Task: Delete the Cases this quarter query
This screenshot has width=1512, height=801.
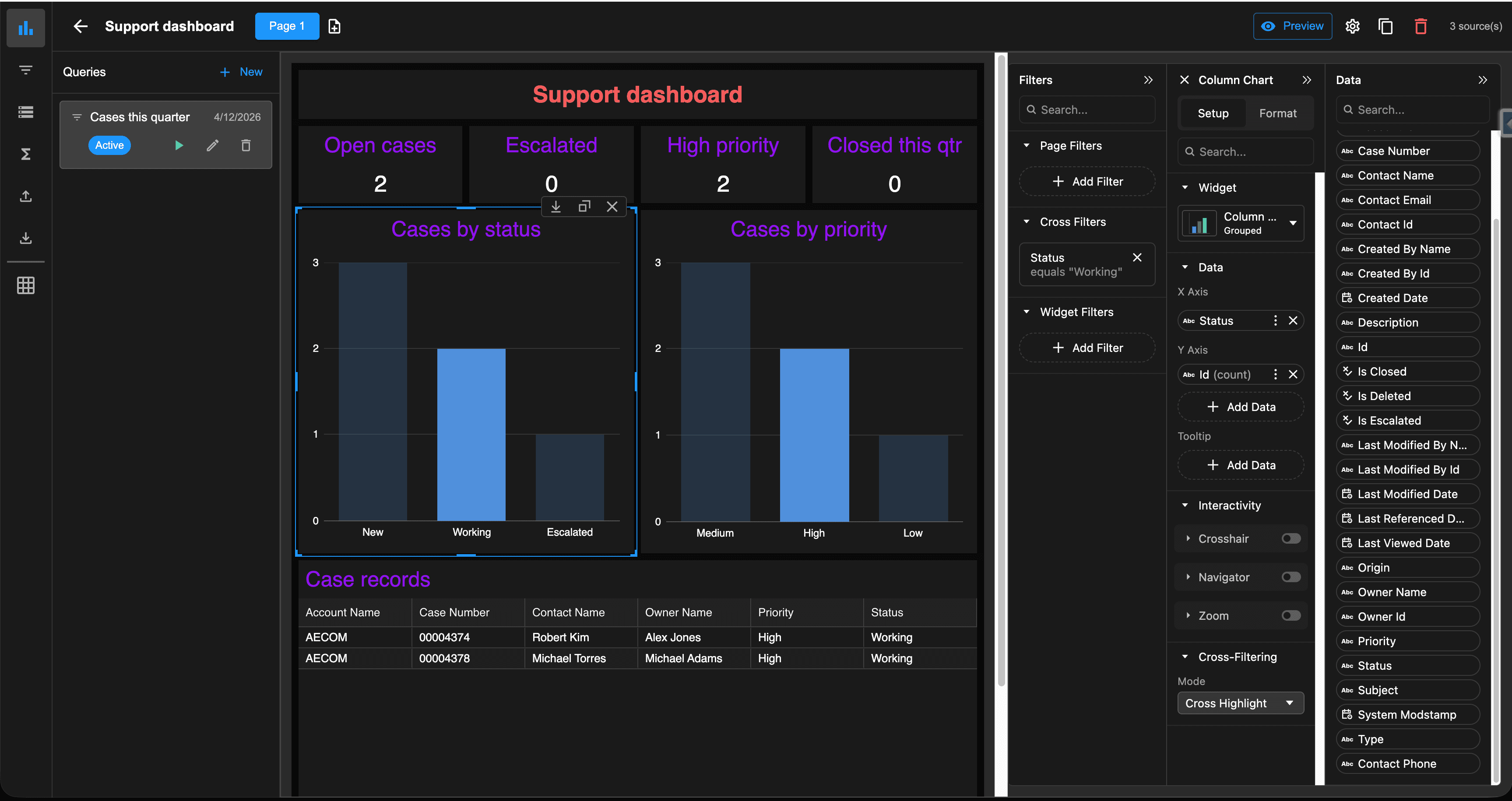Action: (246, 145)
